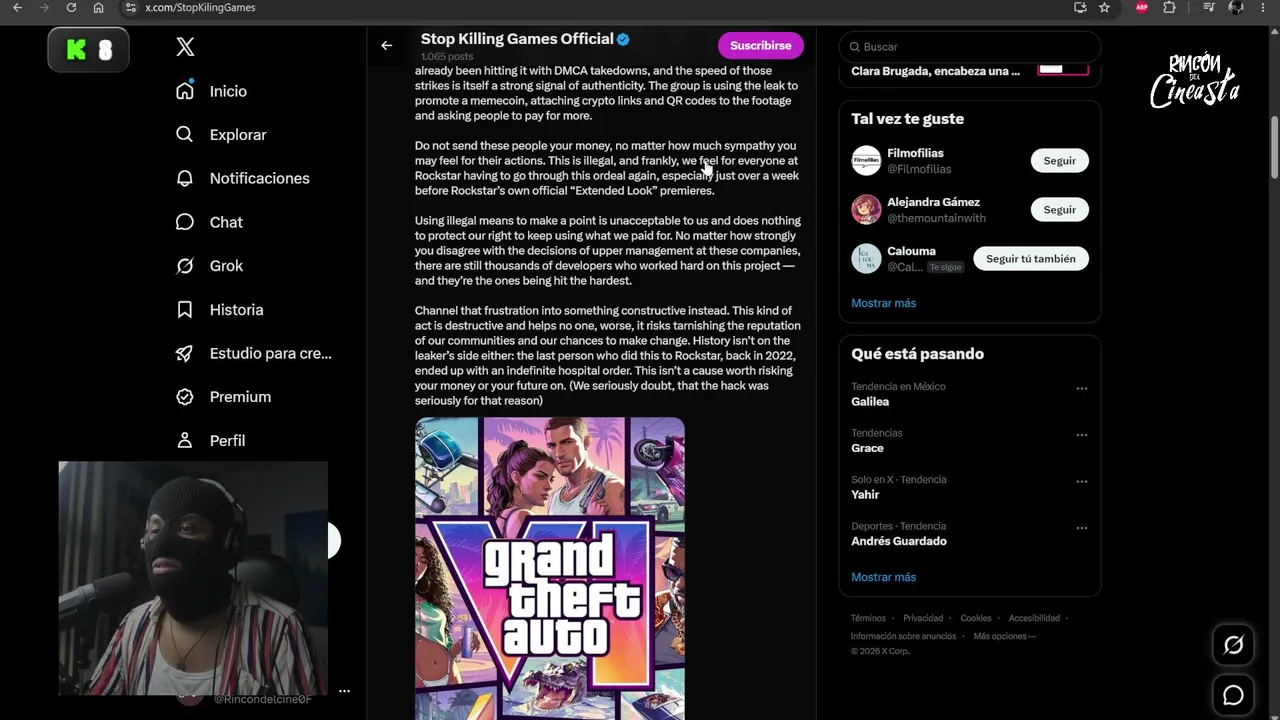Click the browser forward arrow
This screenshot has height=720, width=1280.
[x=44, y=7]
